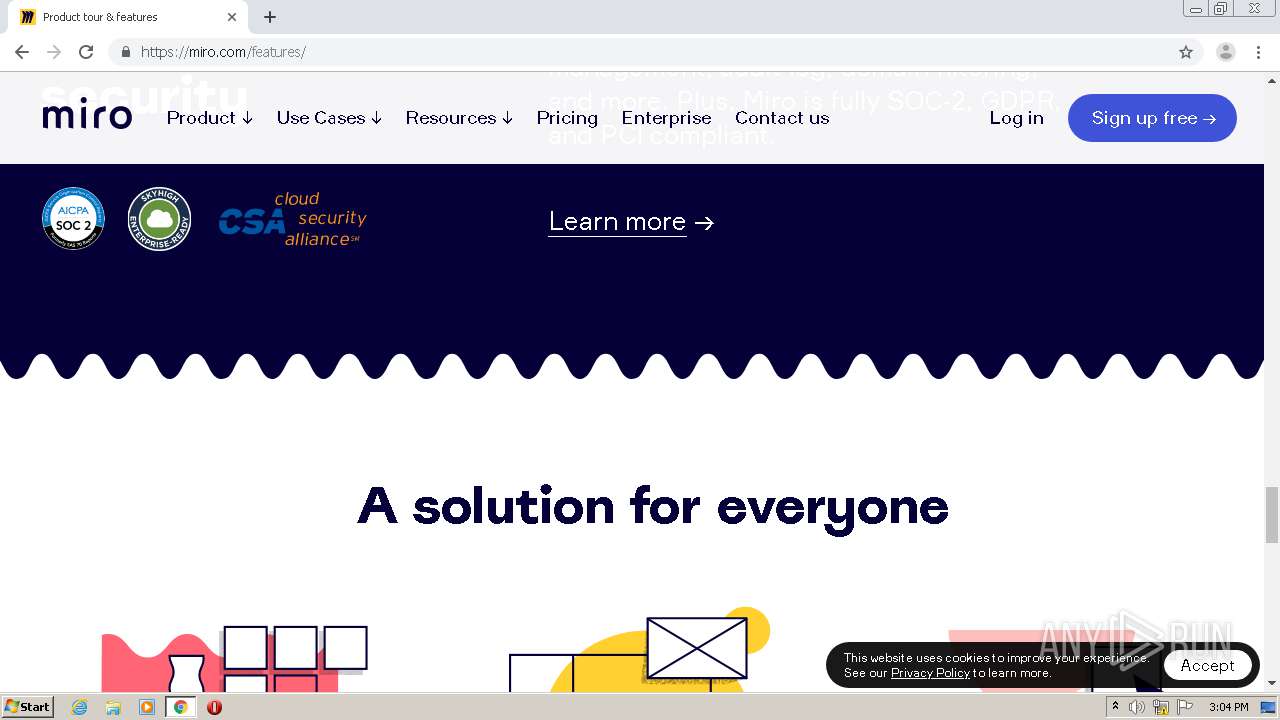1280x720 pixels.
Task: Click the Skyhigh Enterprise-Ready badge
Action: [159, 218]
